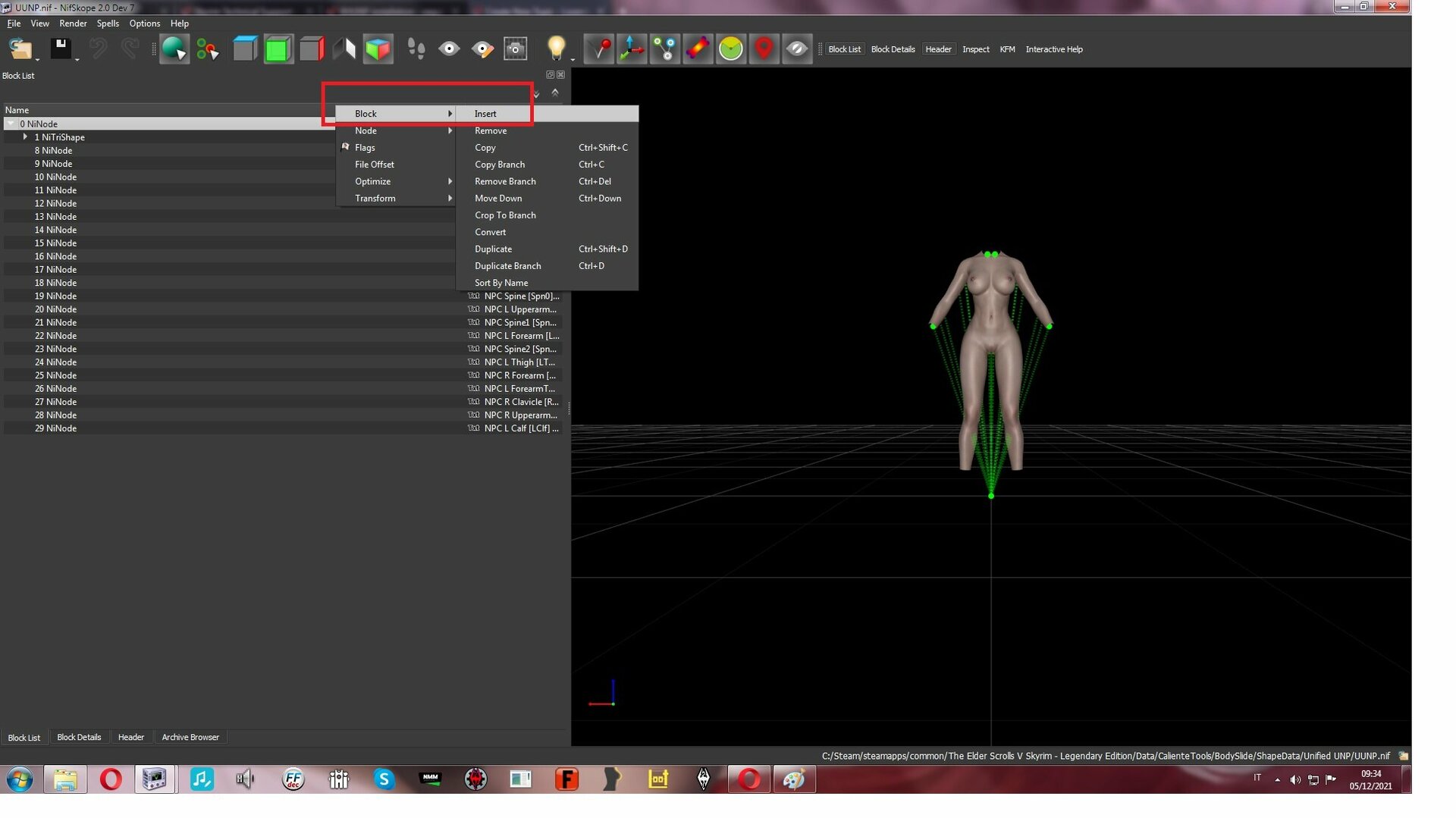1456x818 pixels.
Task: Toggle Inspect toolbar button
Action: point(975,49)
